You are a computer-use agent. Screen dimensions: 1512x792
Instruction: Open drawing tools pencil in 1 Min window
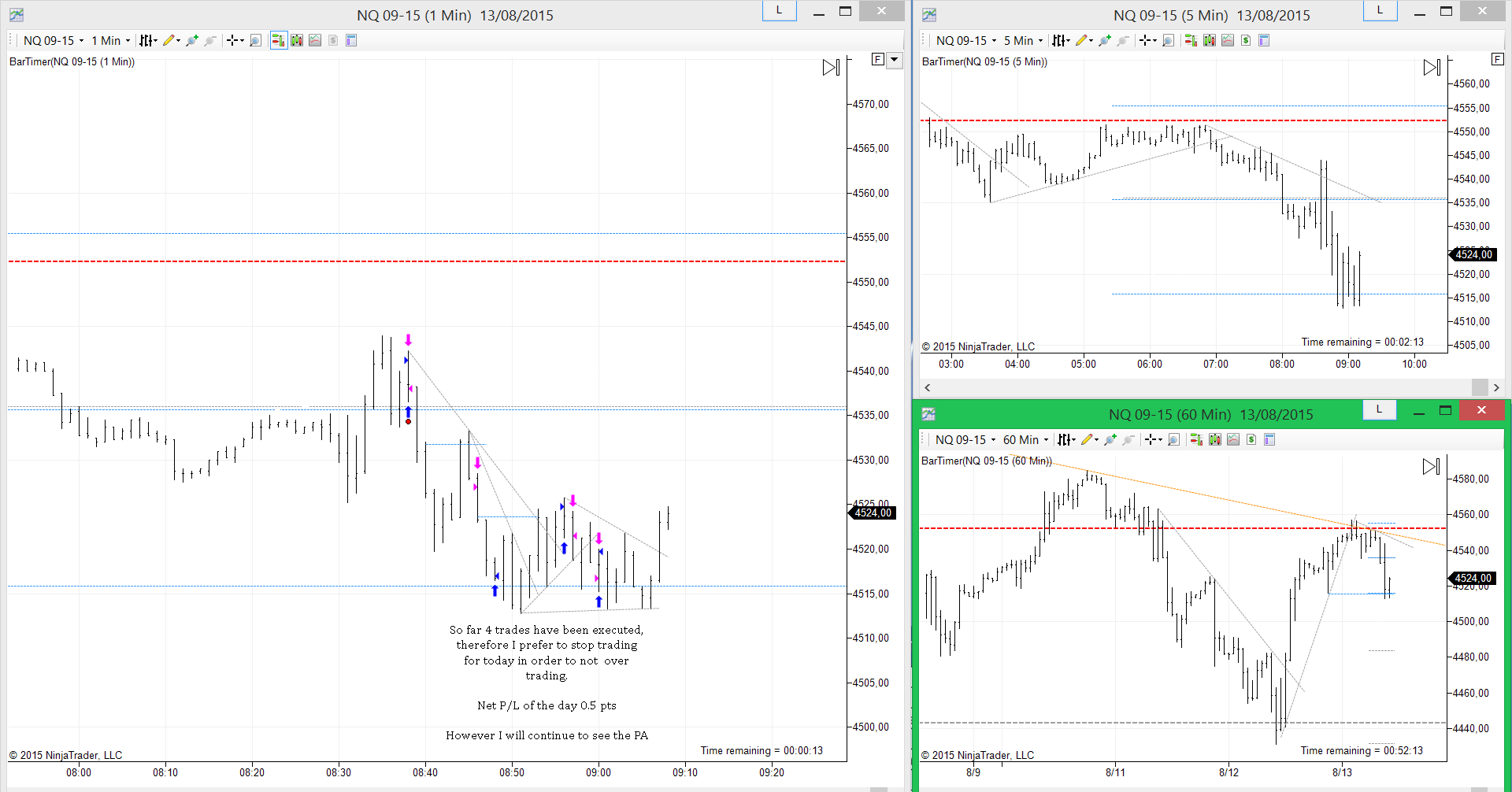tap(171, 40)
